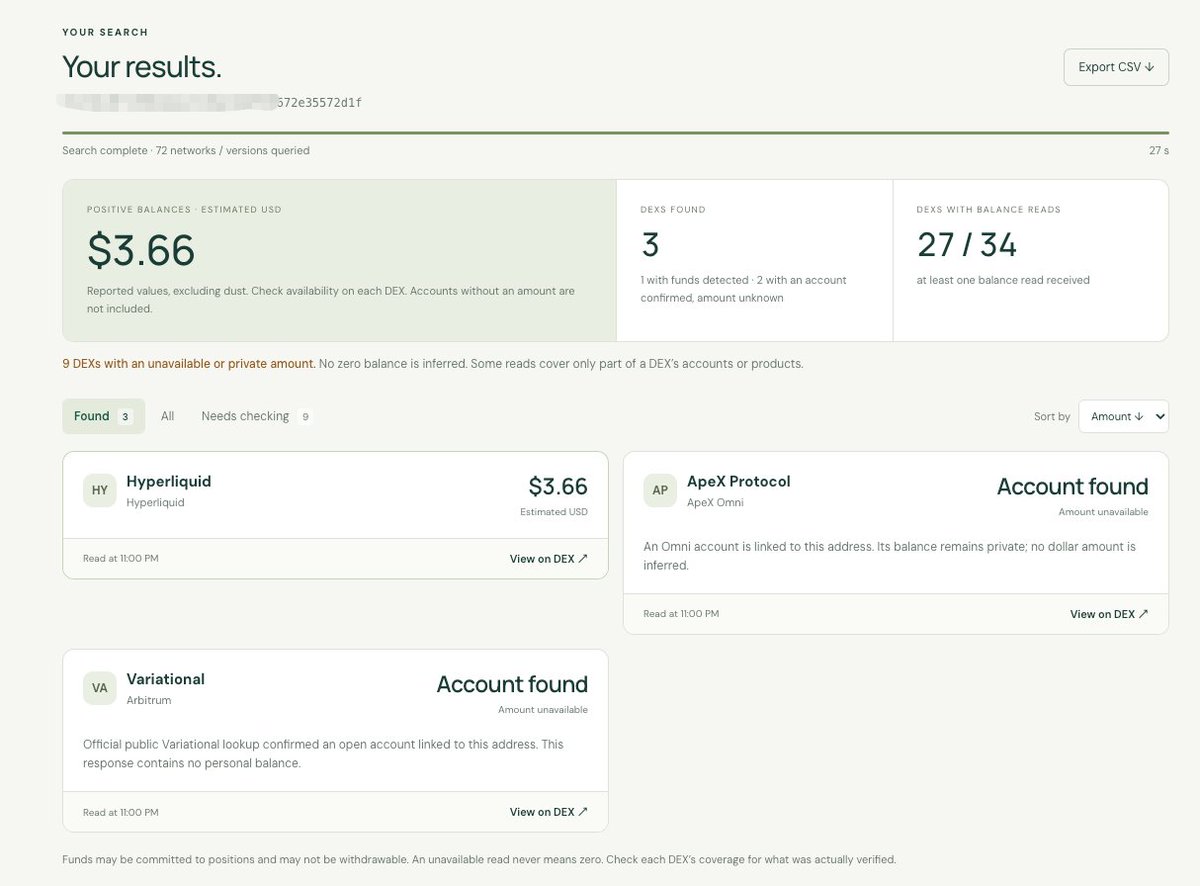Click the AP ApeX Protocol avatar icon
Screen dimensions: 1200x886
(660, 490)
